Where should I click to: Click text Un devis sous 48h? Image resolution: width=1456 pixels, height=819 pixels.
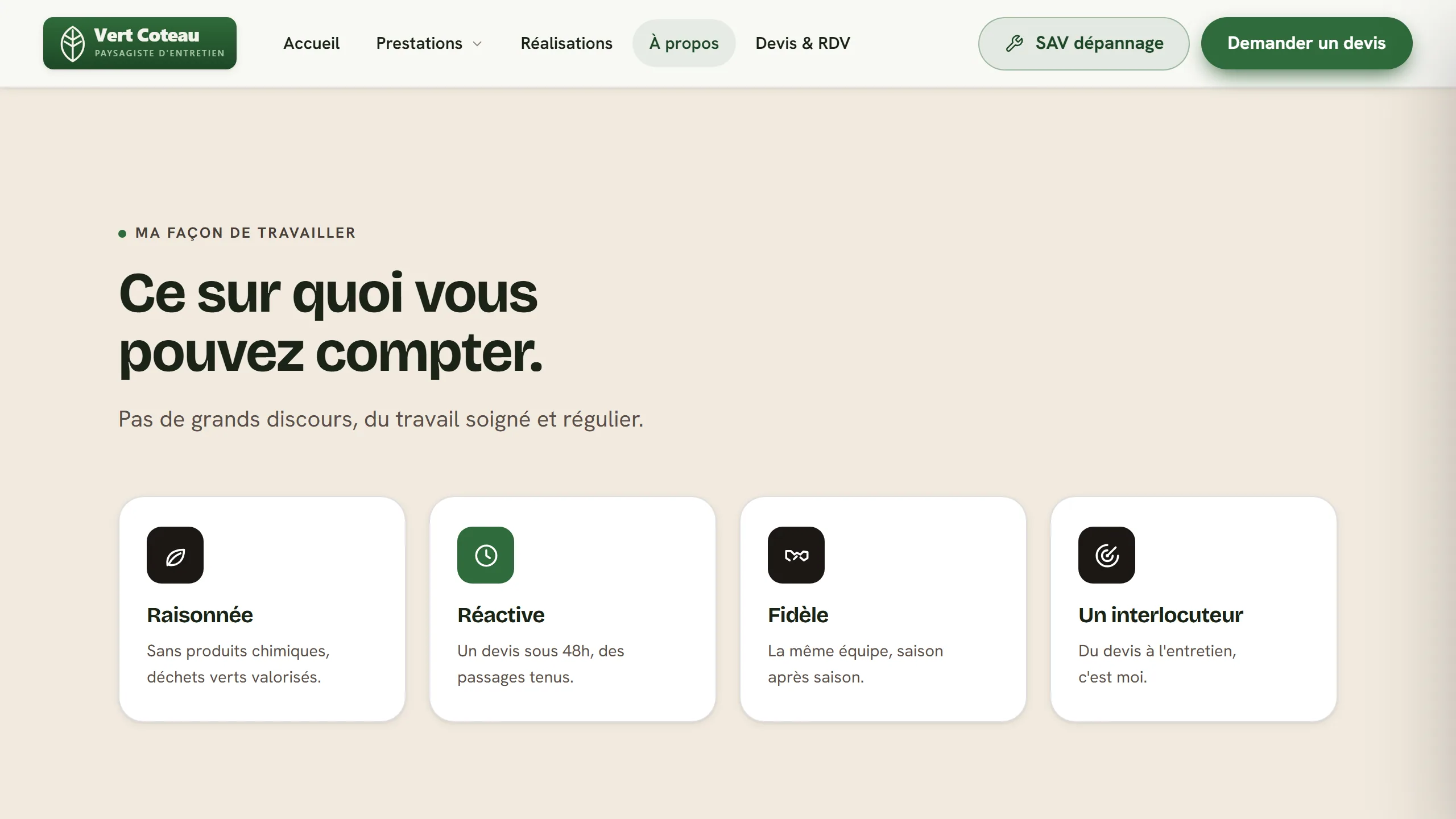540,664
